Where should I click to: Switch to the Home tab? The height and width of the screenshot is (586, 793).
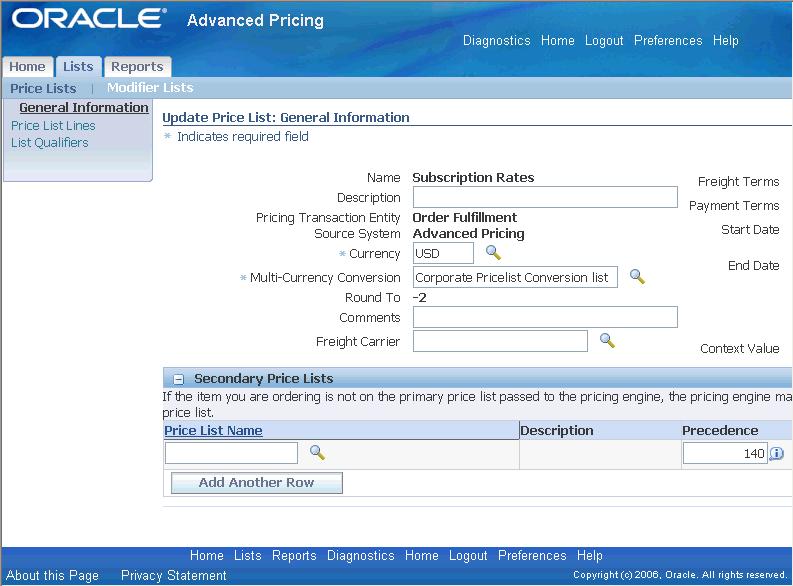point(27,67)
